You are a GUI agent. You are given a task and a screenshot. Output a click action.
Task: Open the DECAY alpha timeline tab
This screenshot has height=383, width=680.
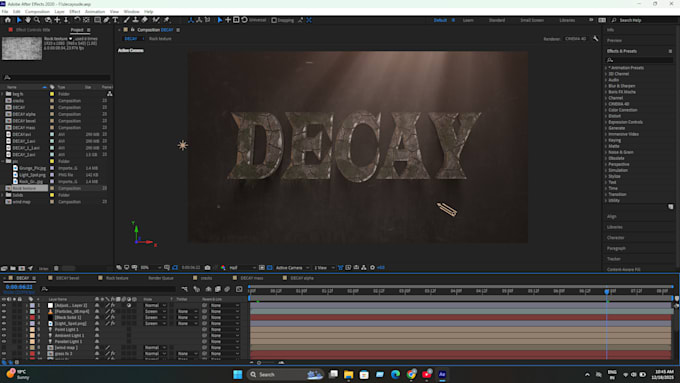(x=302, y=278)
